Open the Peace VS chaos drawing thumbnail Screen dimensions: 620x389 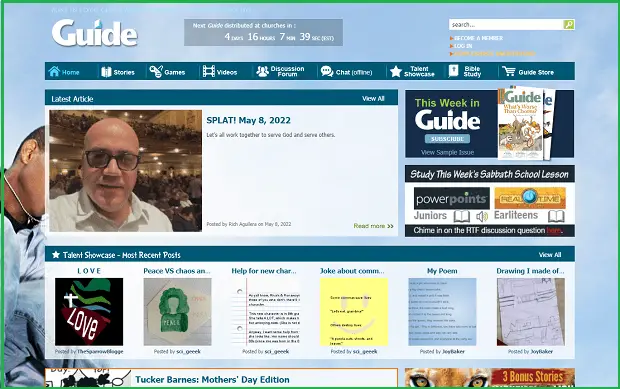177,312
